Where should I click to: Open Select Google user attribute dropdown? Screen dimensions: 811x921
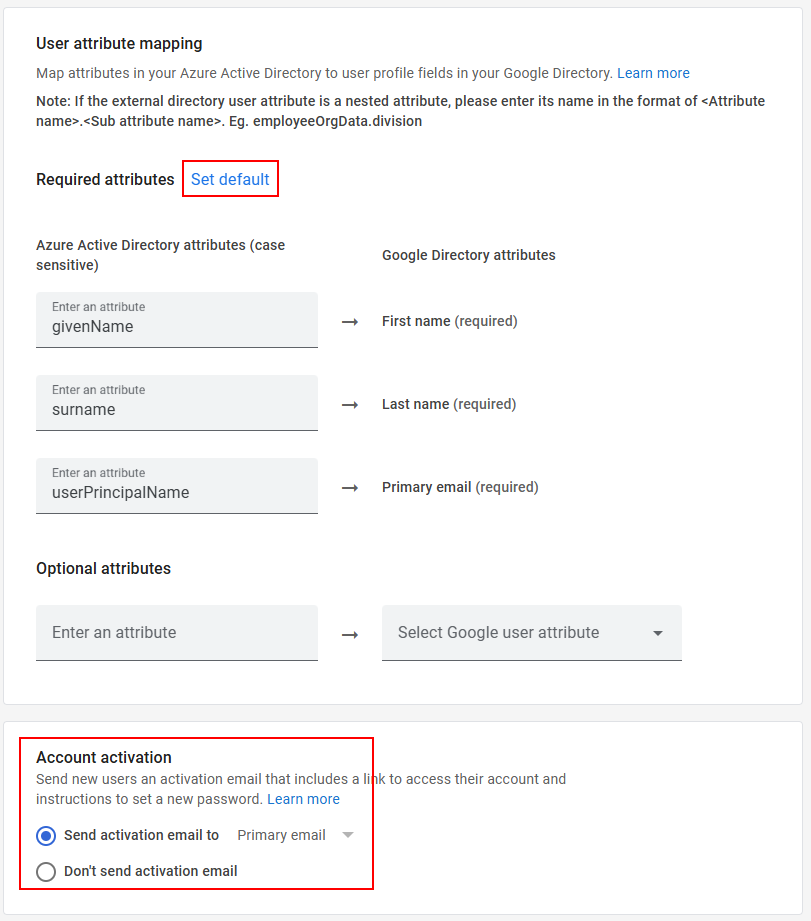tap(520, 632)
